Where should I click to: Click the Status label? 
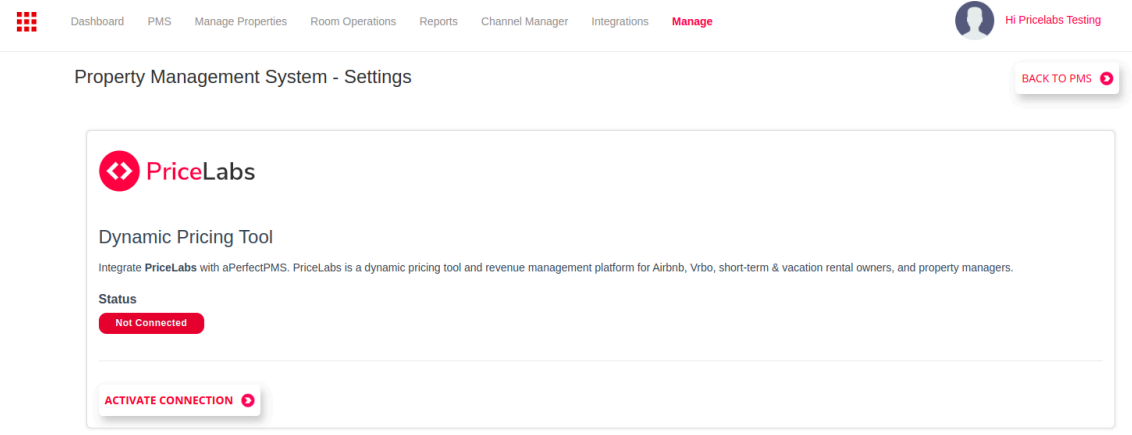118,299
